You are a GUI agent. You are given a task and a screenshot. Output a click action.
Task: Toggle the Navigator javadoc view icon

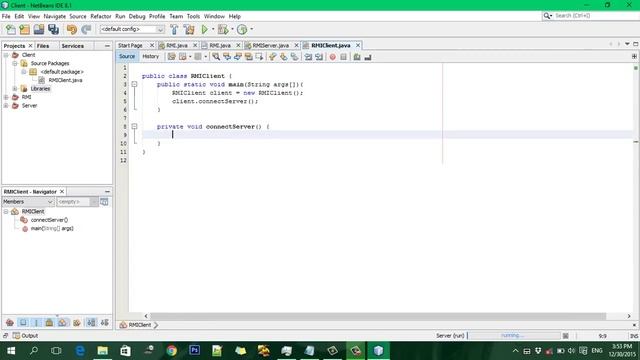point(104,202)
